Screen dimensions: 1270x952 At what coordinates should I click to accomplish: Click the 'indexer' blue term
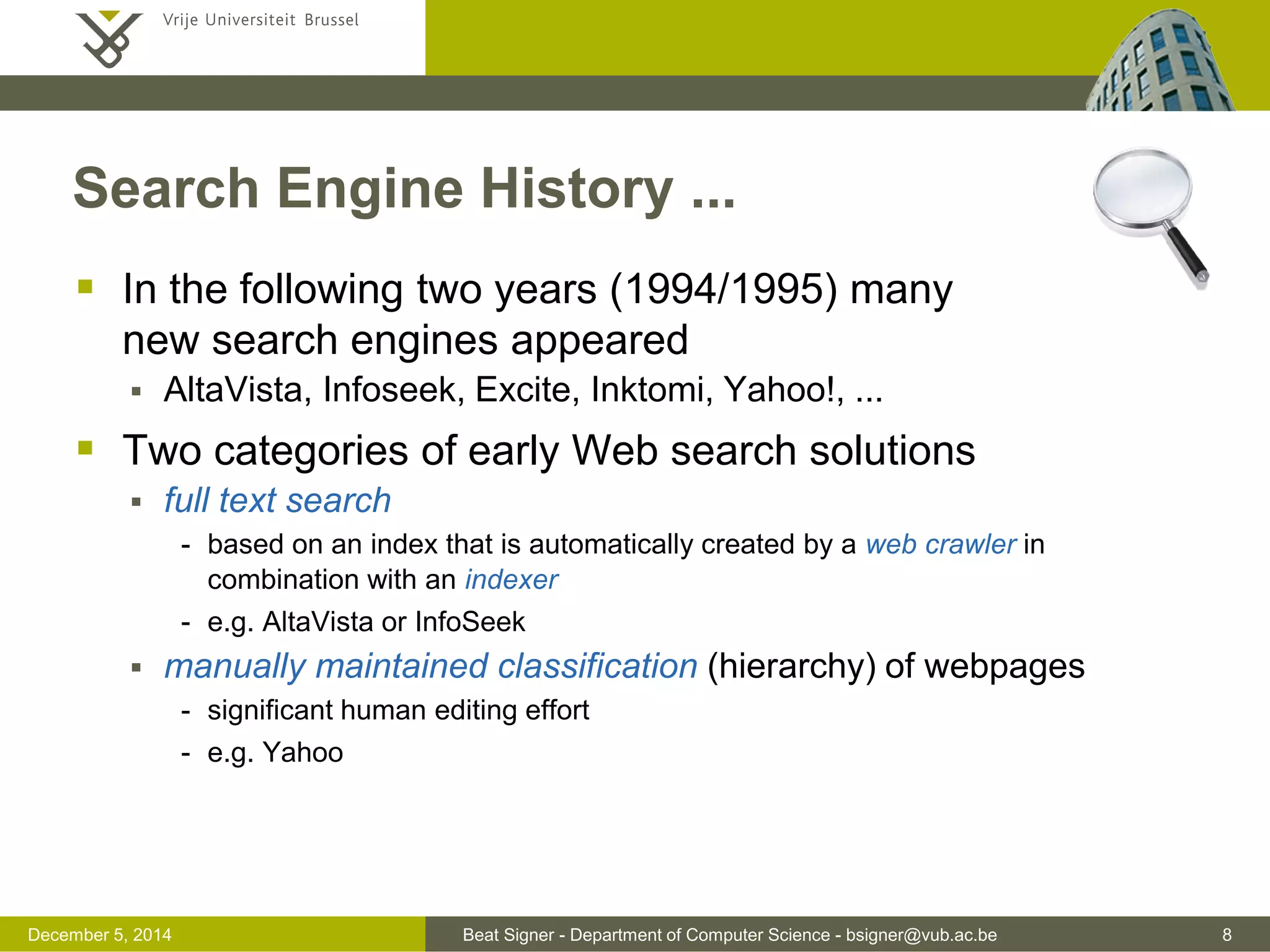click(512, 580)
